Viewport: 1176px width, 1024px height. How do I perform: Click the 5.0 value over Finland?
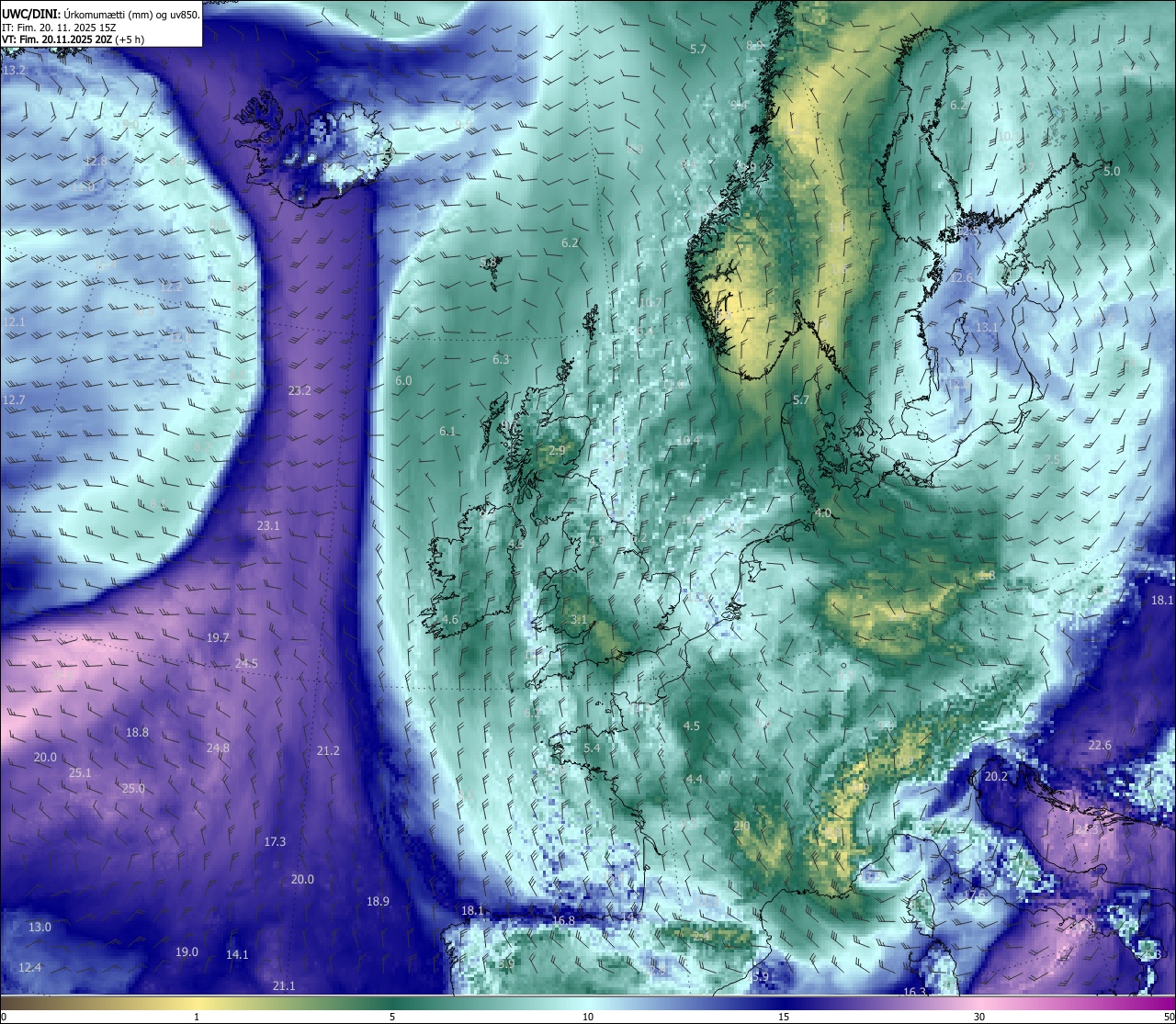click(x=1112, y=171)
